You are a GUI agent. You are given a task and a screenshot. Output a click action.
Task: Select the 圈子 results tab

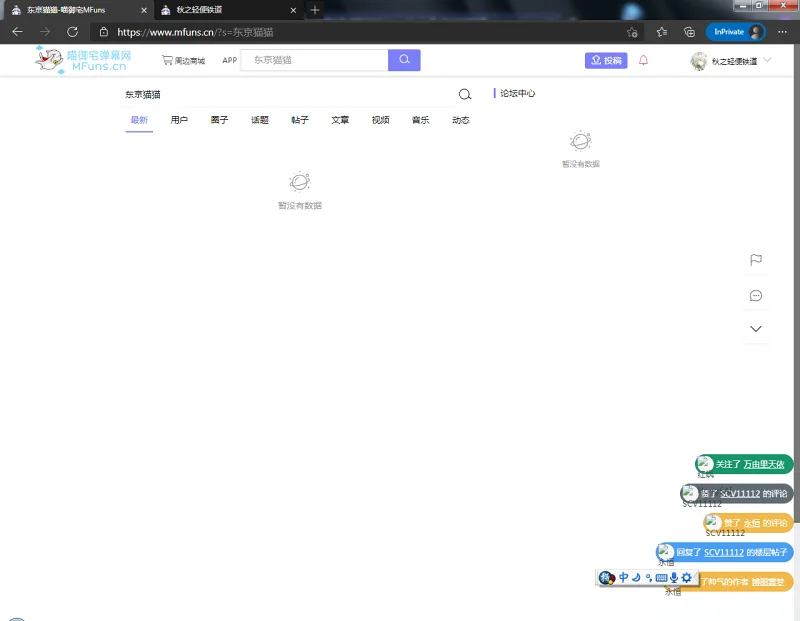(x=219, y=120)
